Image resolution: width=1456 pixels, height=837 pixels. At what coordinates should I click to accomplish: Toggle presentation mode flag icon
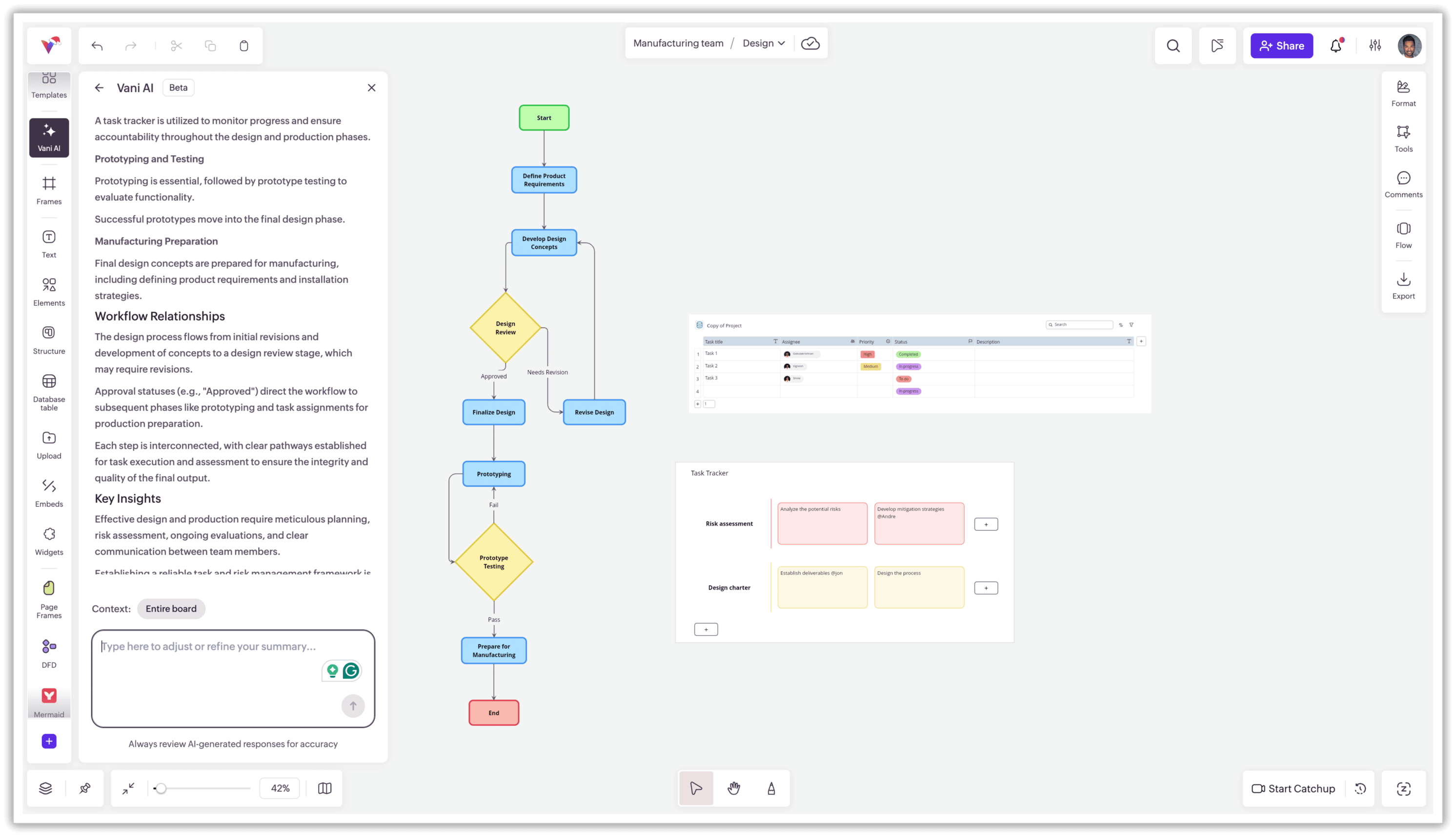click(x=1217, y=45)
